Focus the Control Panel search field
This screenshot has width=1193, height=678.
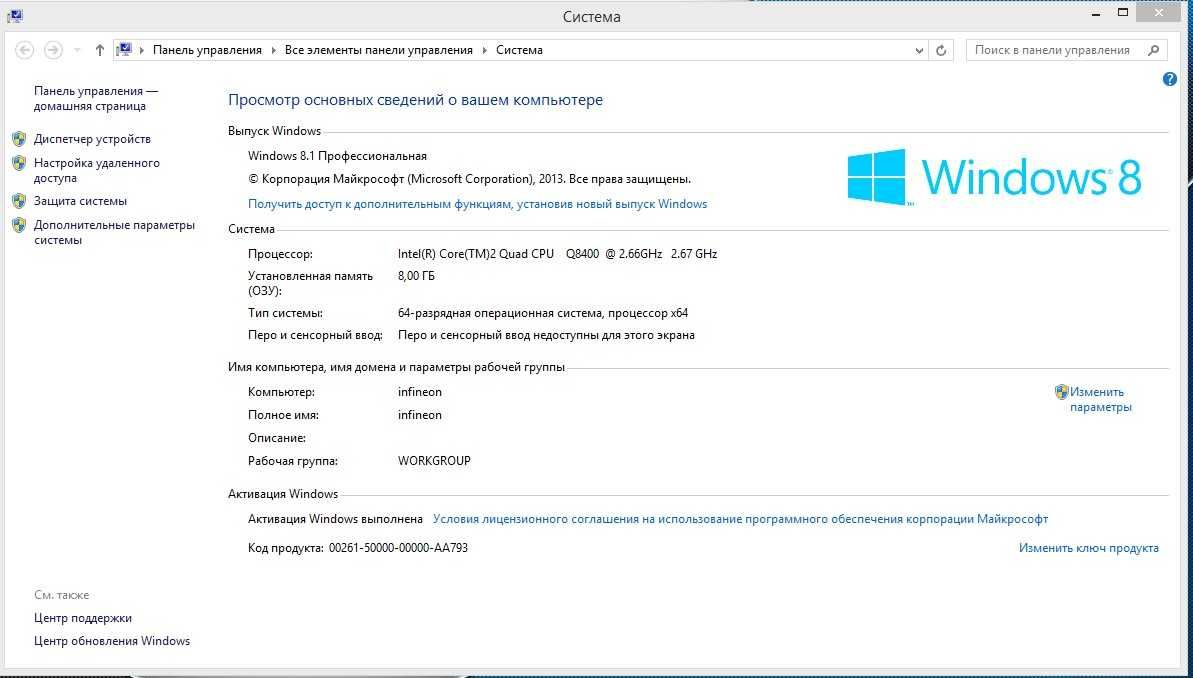tap(1067, 50)
